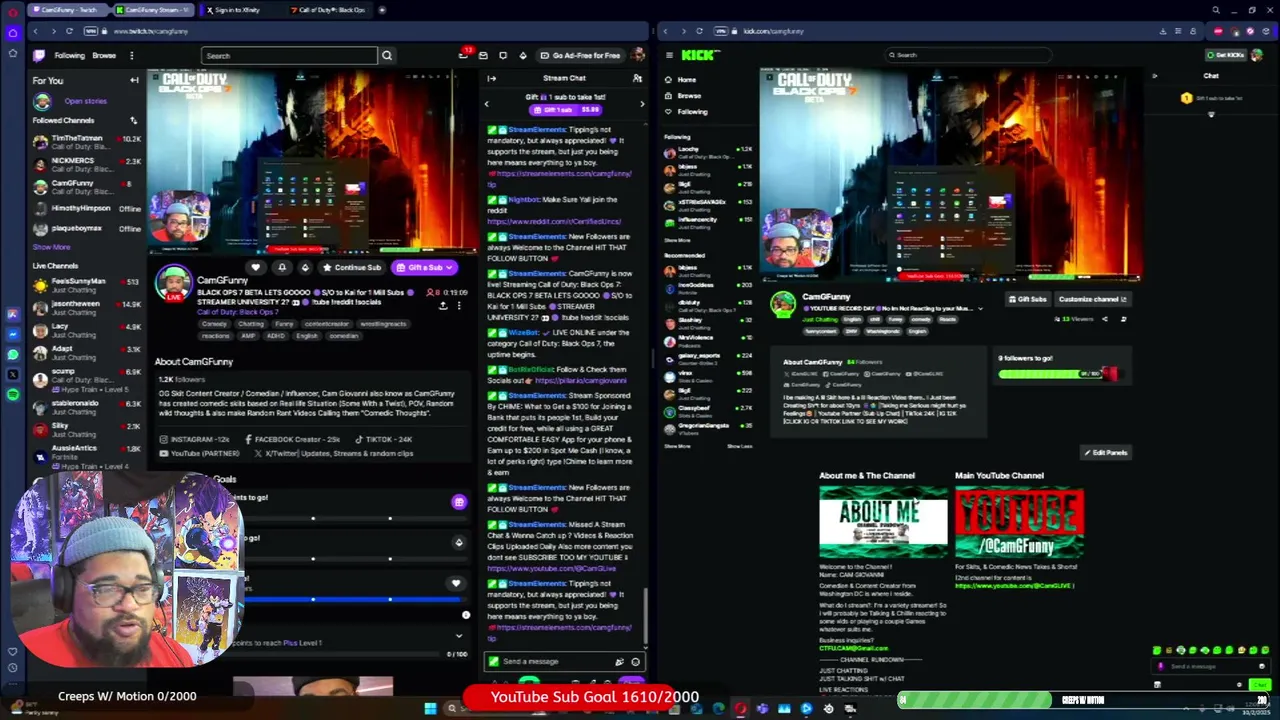This screenshot has height=720, width=1280.
Task: Go back in the Kick browser window
Action: coord(666,31)
